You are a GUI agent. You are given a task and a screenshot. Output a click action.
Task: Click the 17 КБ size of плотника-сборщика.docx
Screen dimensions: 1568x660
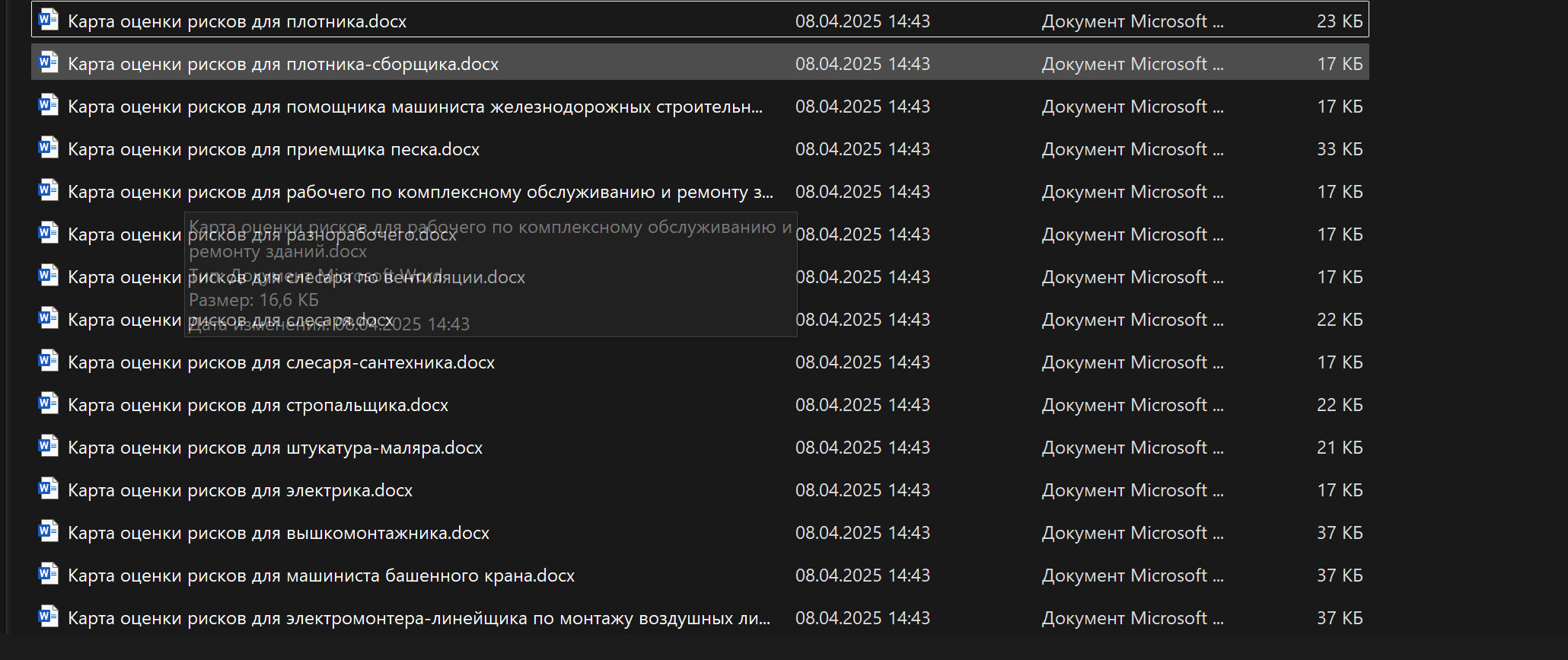(x=1340, y=64)
